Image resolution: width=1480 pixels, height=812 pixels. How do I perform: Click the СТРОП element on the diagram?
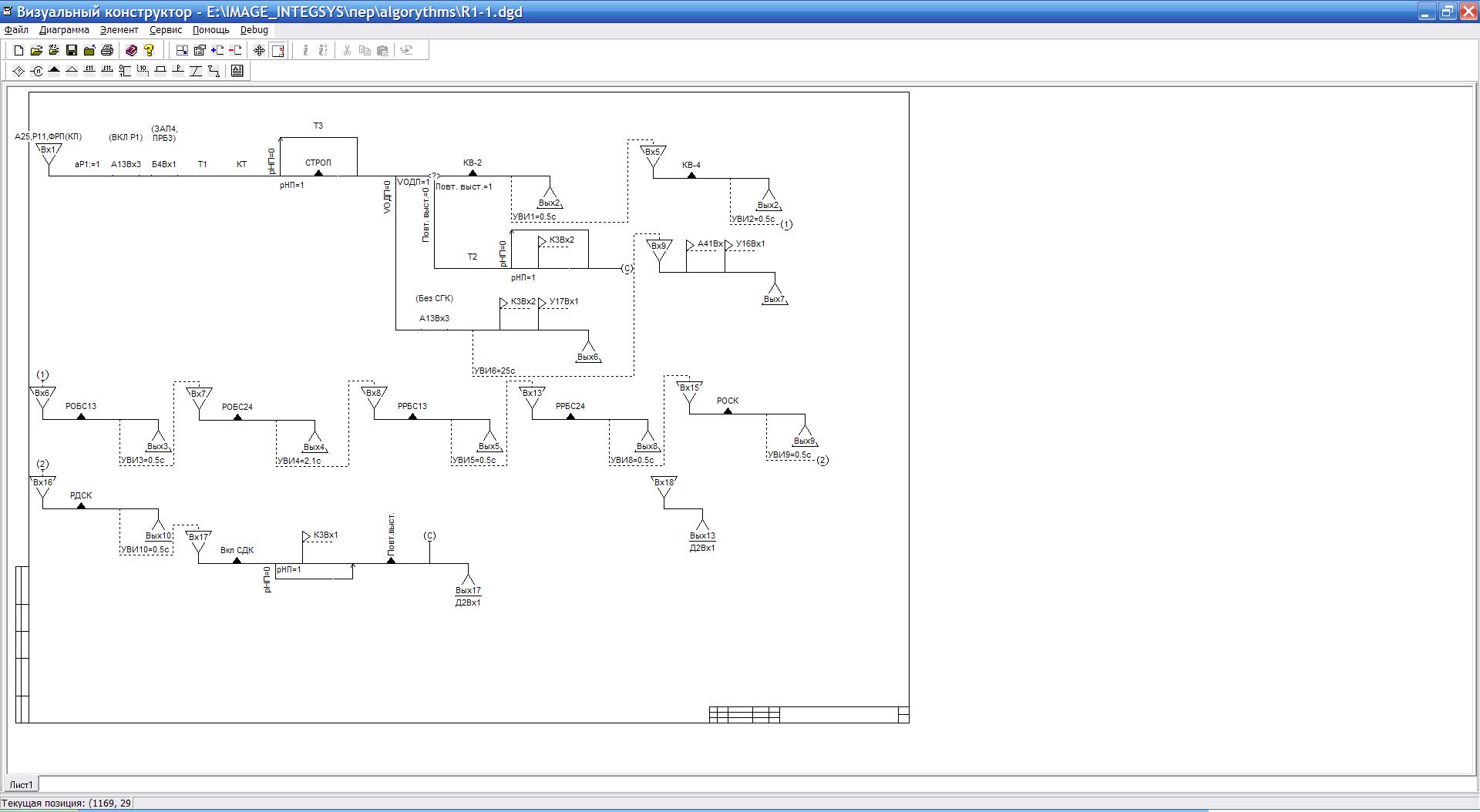(318, 163)
